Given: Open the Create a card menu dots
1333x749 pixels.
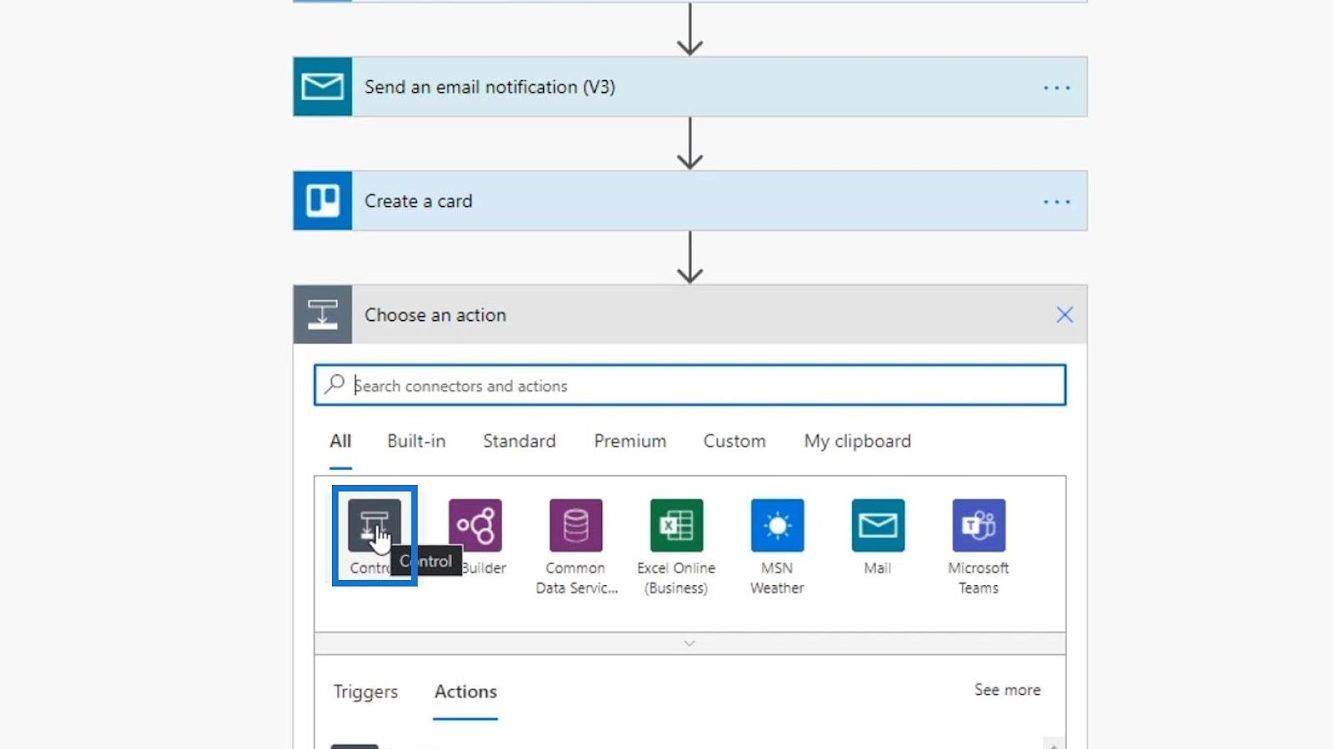Looking at the screenshot, I should point(1057,202).
